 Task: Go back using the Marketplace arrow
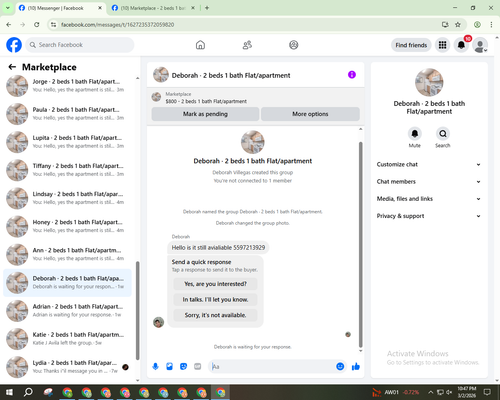pos(12,67)
